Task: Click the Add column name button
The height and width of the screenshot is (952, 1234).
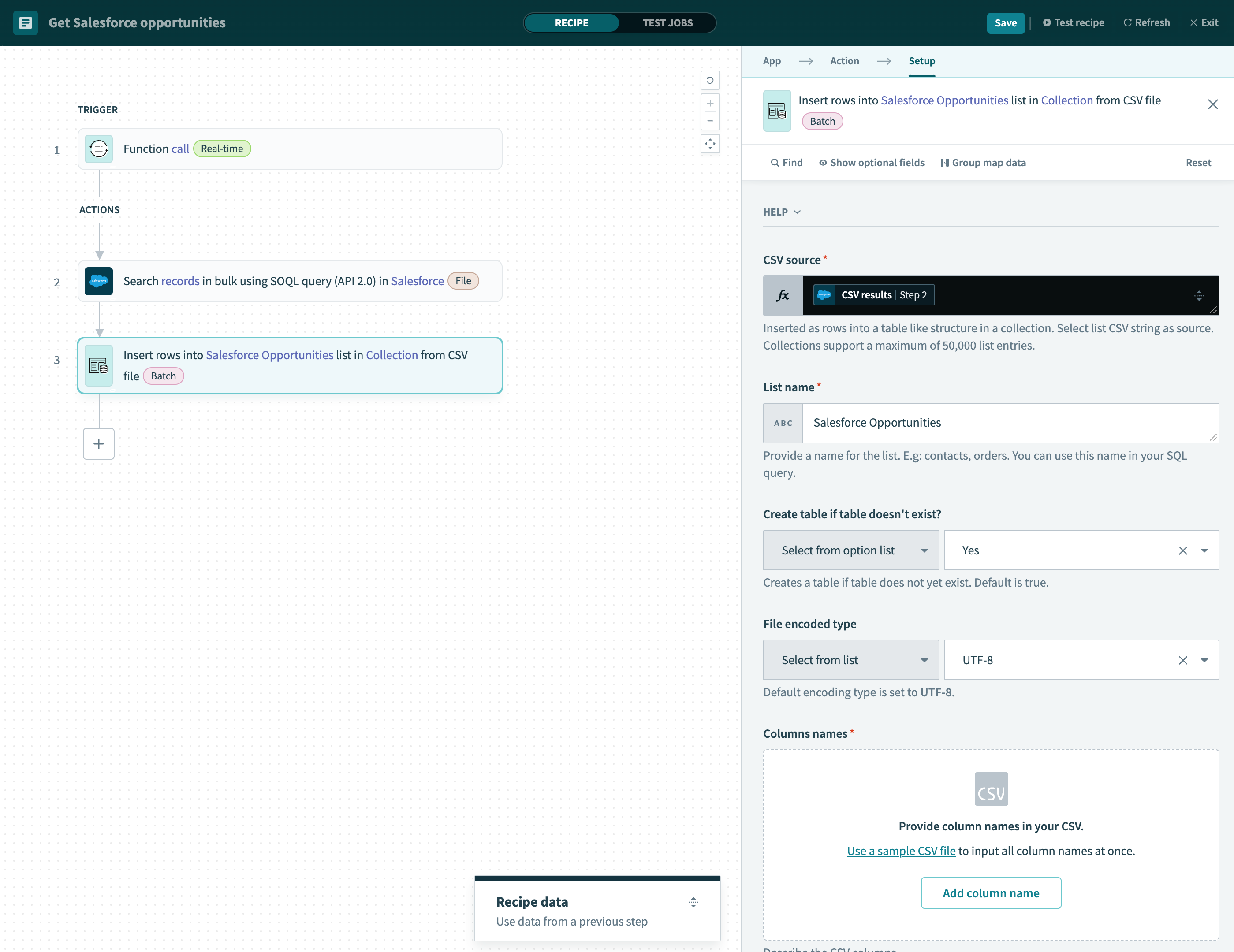Action: tap(991, 892)
